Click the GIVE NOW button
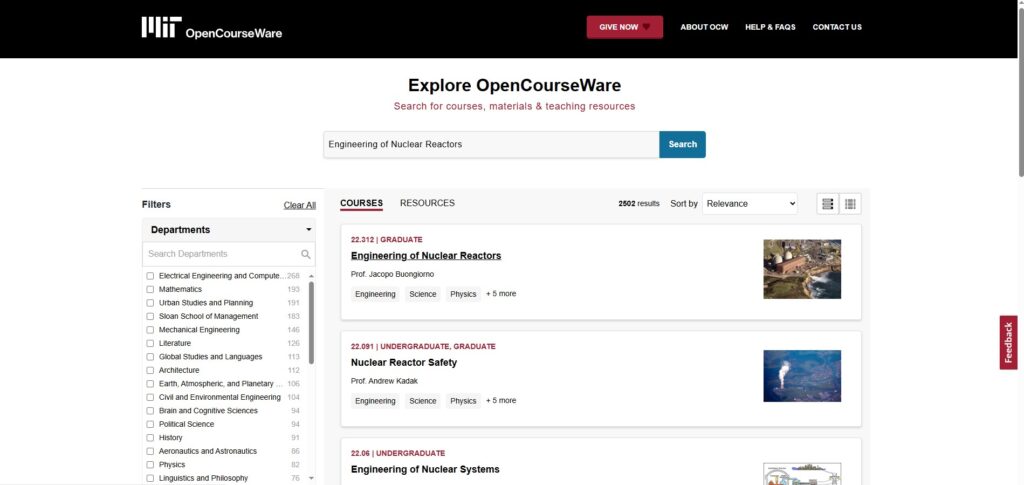Screen dimensions: 1024x485 pos(624,27)
